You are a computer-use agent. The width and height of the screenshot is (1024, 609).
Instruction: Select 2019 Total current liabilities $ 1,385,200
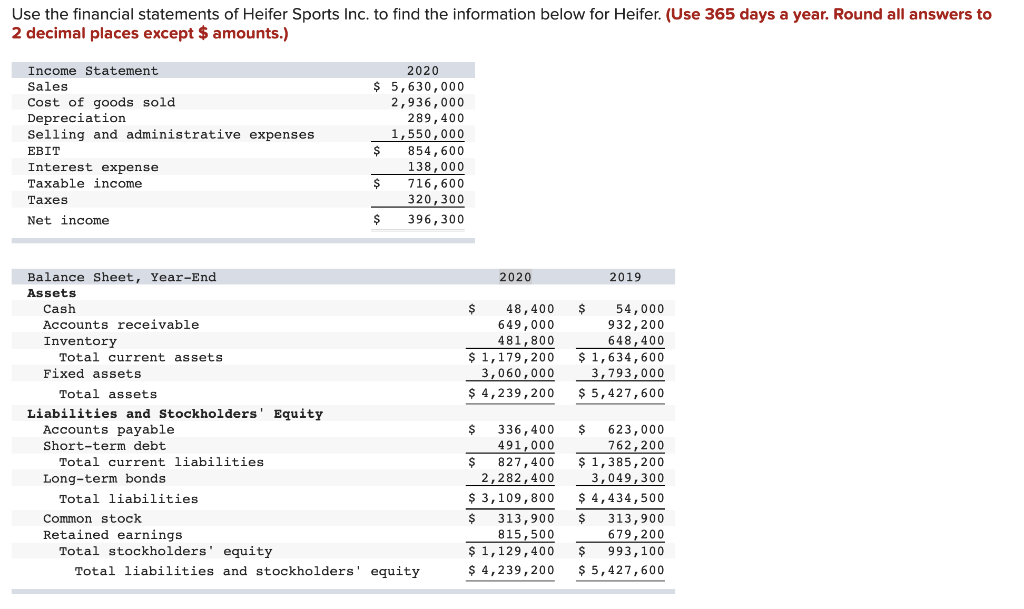[620, 462]
